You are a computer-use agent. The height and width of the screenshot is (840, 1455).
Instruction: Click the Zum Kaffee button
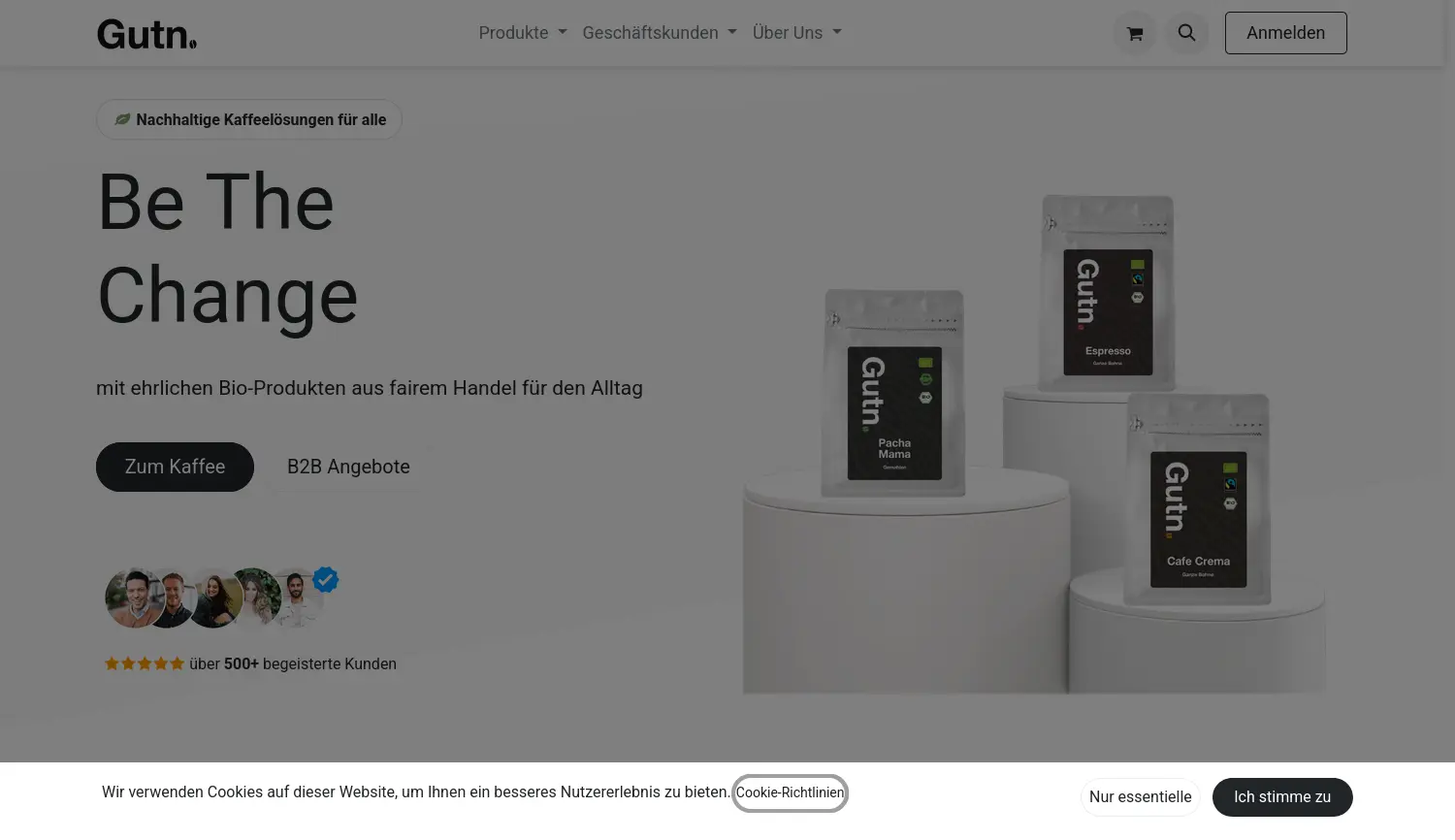tap(175, 467)
